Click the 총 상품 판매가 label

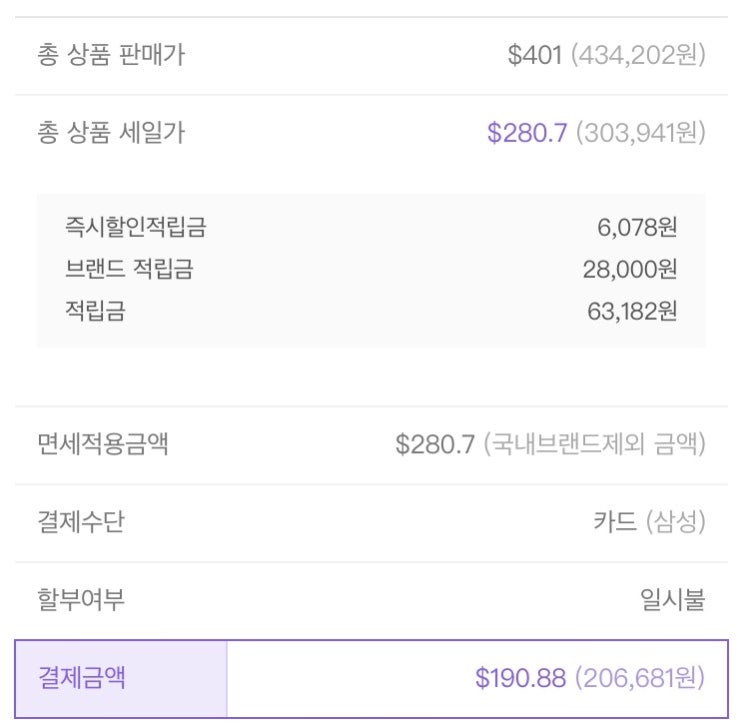point(111,55)
